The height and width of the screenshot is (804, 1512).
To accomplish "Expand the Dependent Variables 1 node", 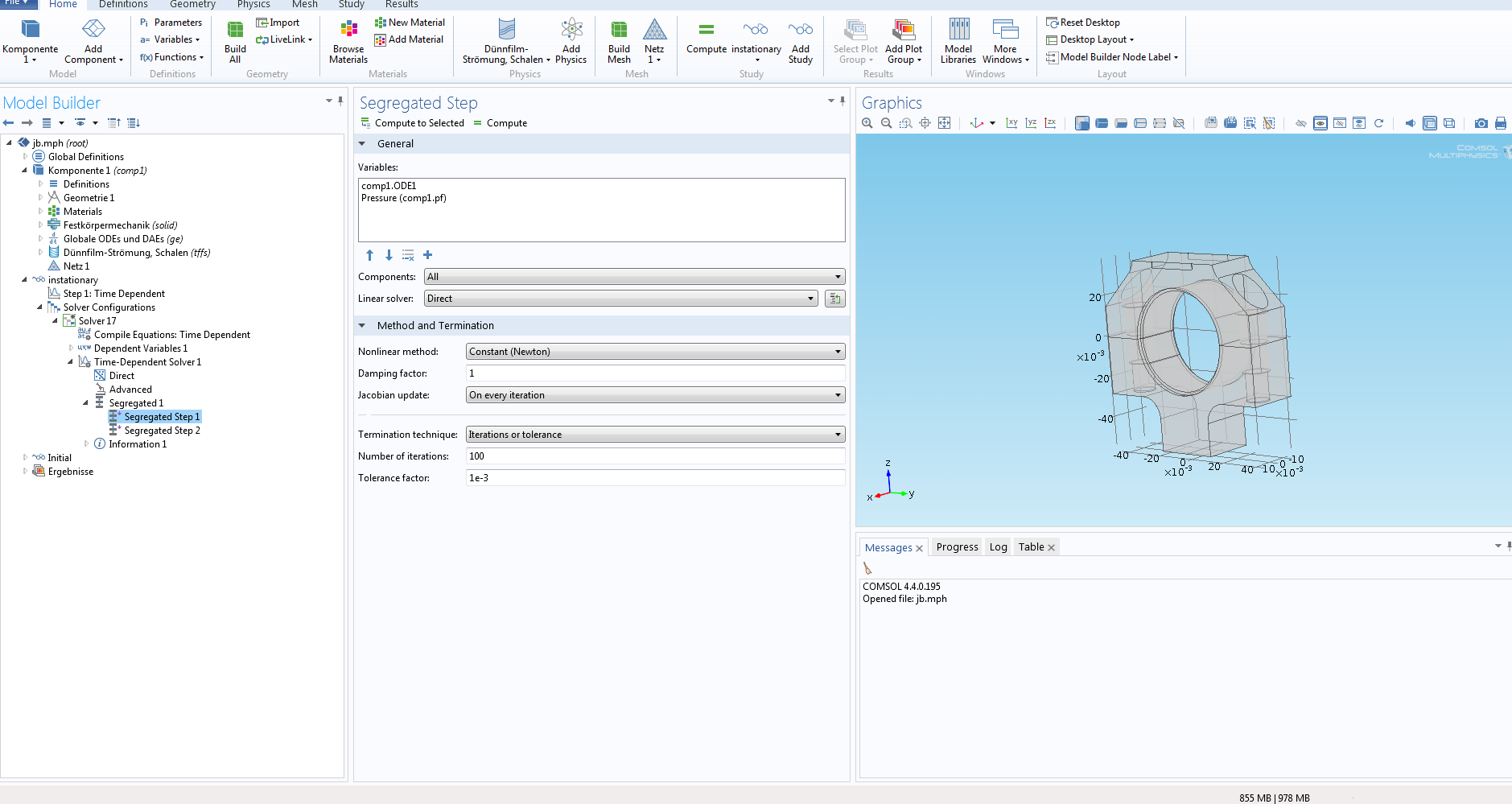I will coord(71,348).
